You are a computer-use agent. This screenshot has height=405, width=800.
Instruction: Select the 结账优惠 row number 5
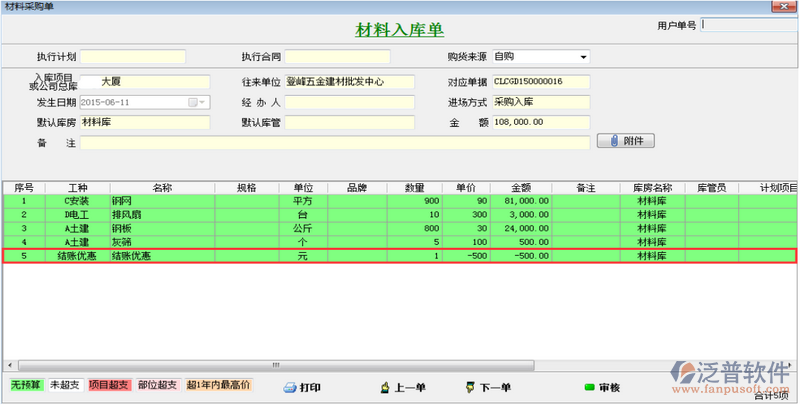24,256
